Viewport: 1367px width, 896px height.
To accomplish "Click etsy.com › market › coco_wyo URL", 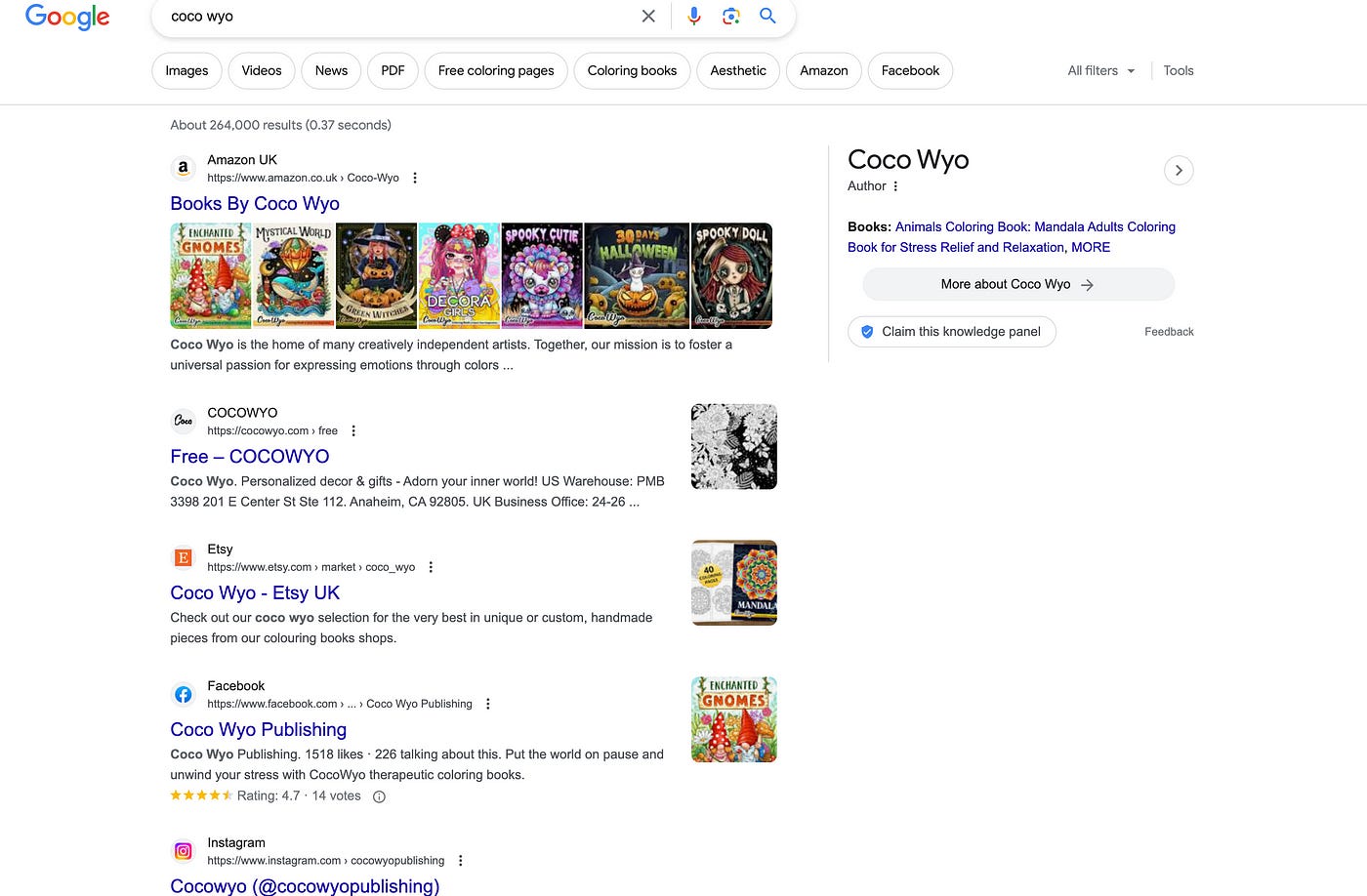I will pyautogui.click(x=311, y=567).
